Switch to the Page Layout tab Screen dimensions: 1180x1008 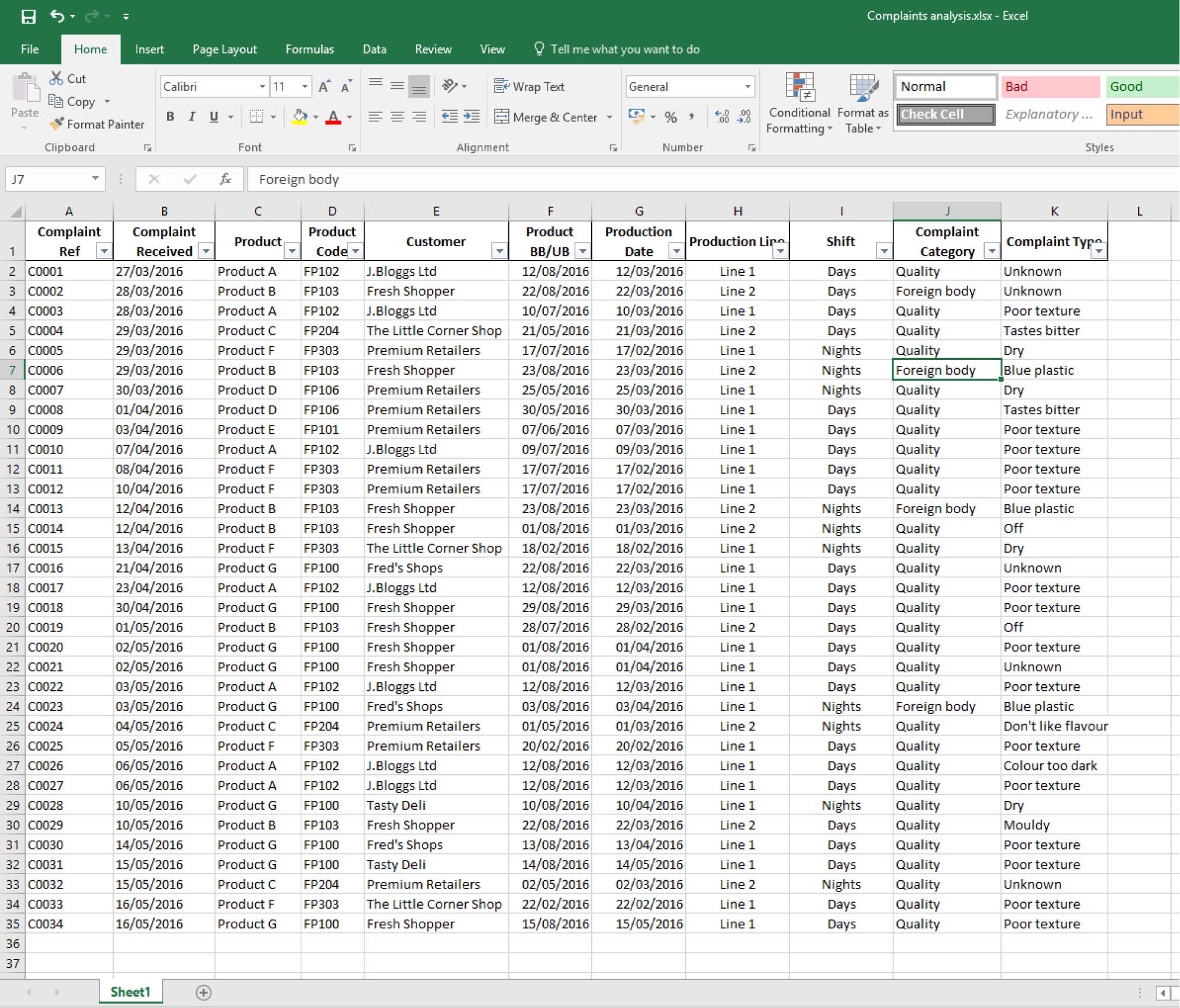pyautogui.click(x=224, y=49)
